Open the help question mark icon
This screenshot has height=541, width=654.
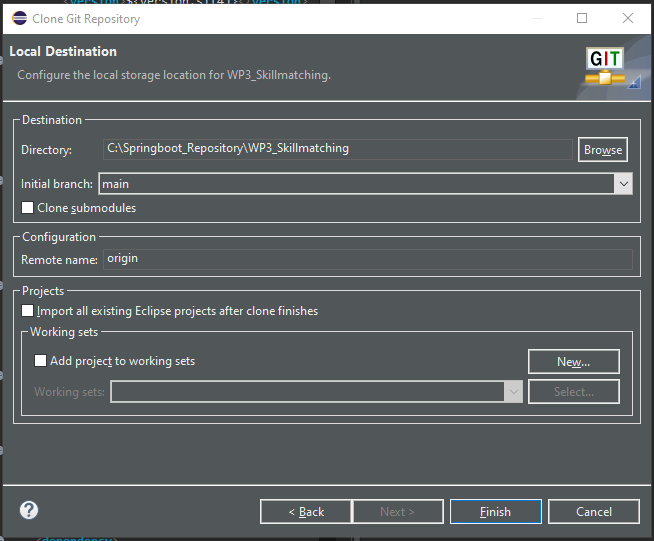click(x=29, y=510)
